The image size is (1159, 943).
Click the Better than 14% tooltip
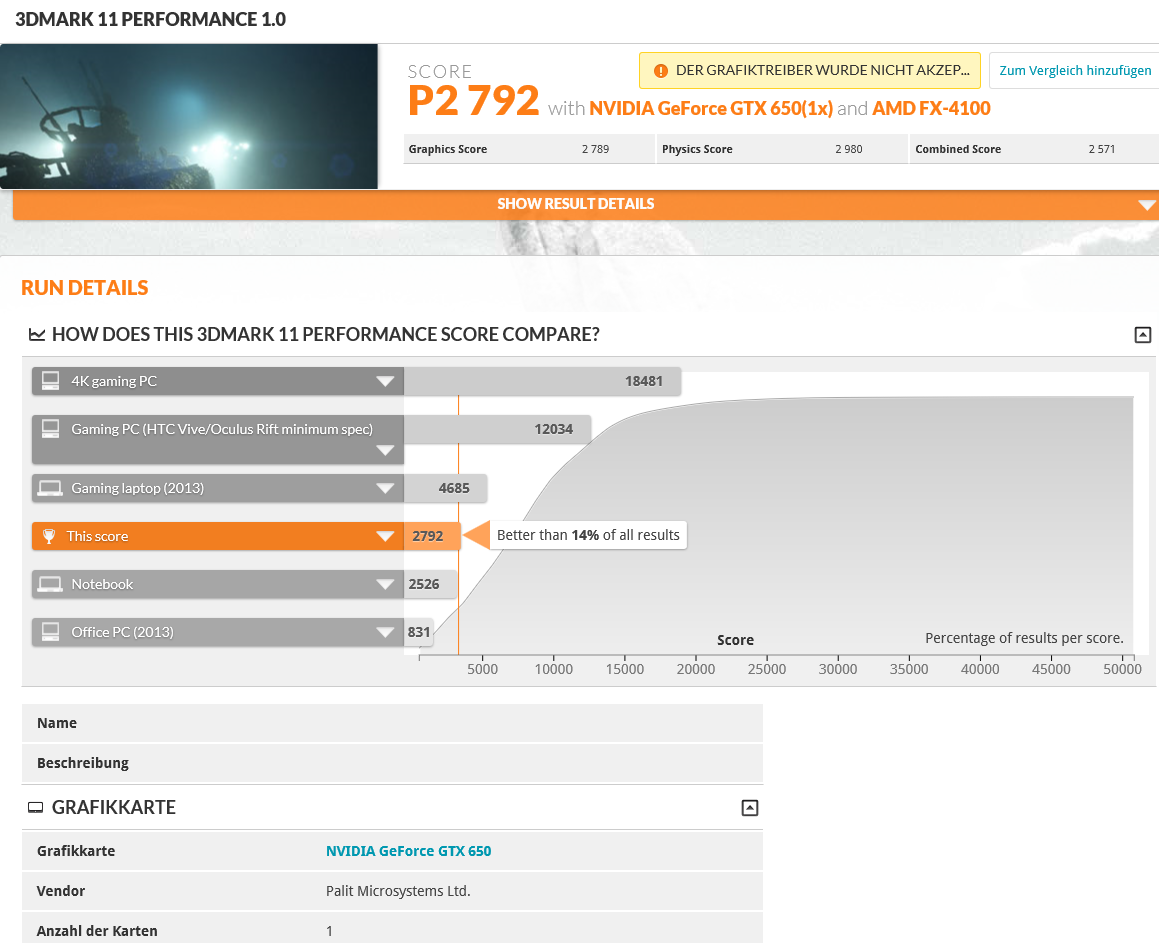click(x=588, y=535)
